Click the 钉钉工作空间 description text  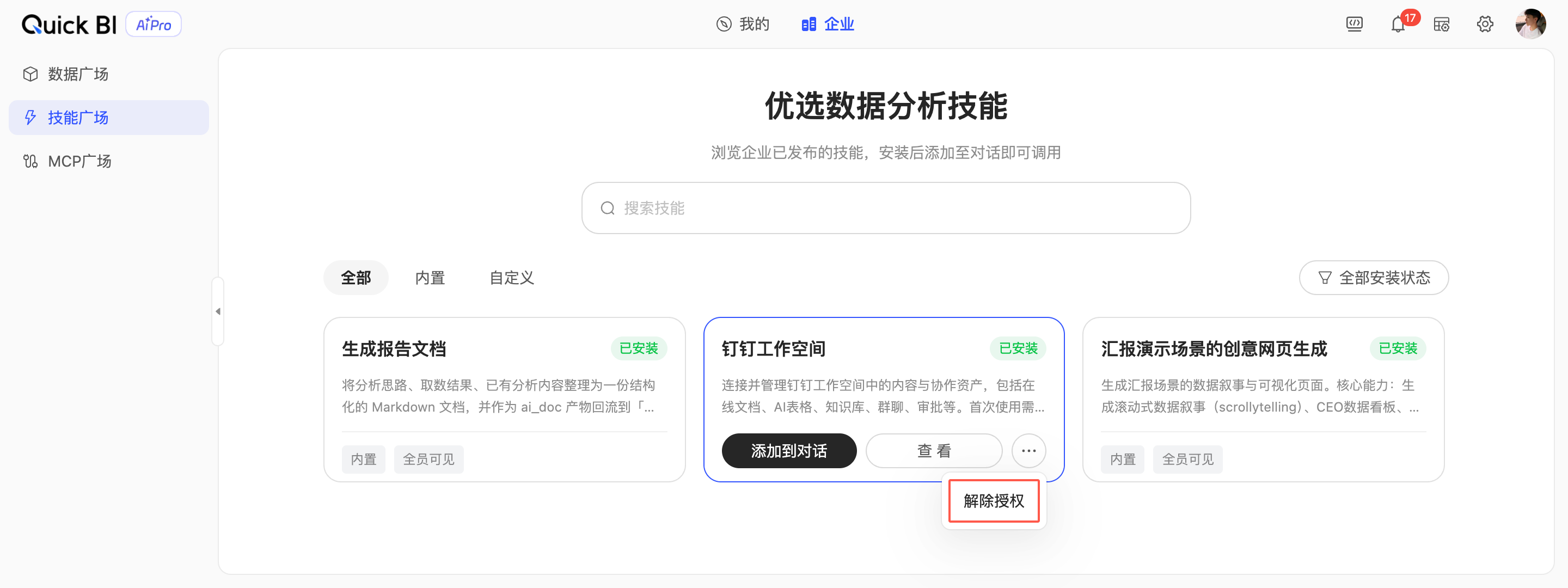[883, 396]
